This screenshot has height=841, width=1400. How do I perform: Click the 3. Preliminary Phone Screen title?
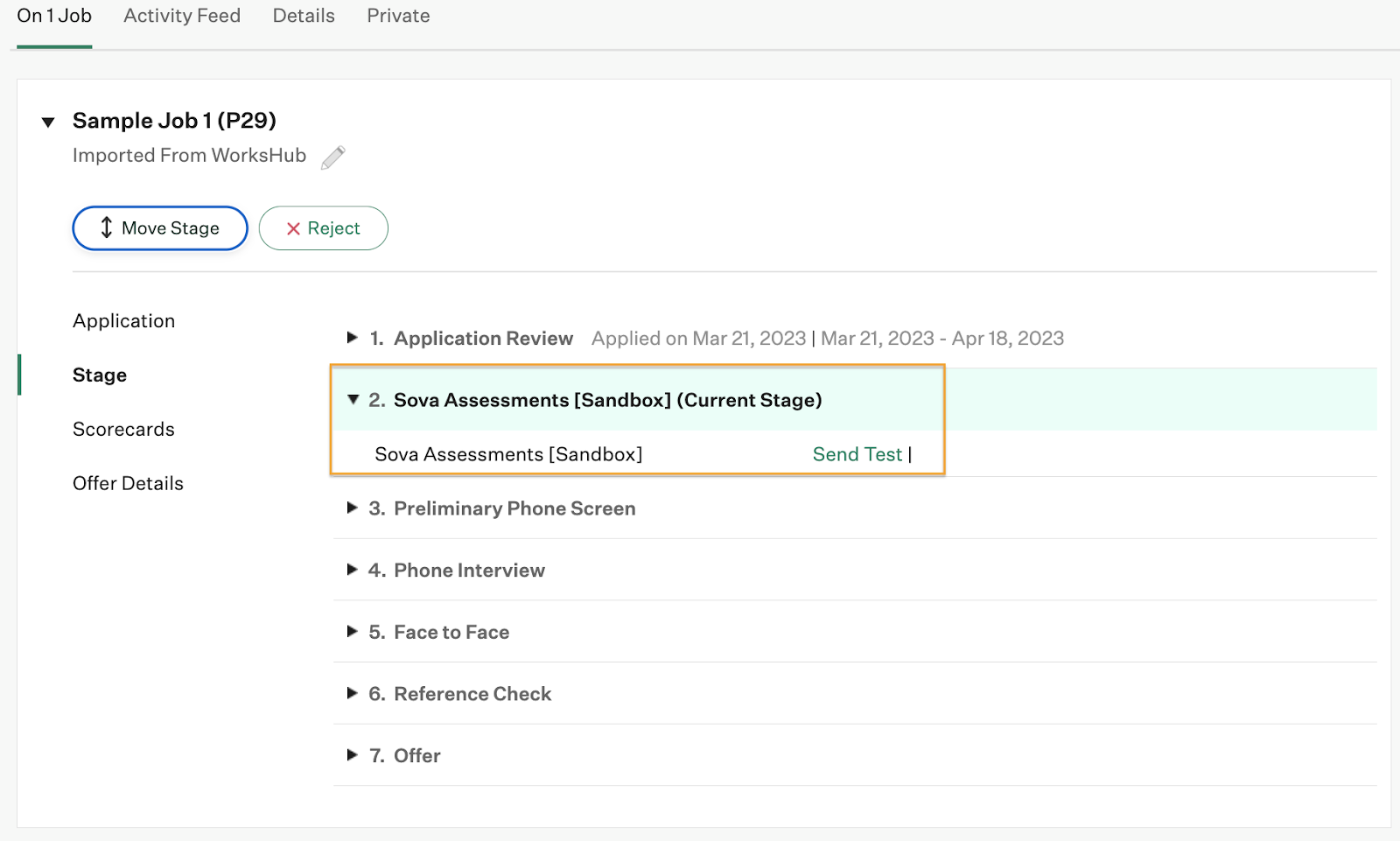(x=502, y=508)
